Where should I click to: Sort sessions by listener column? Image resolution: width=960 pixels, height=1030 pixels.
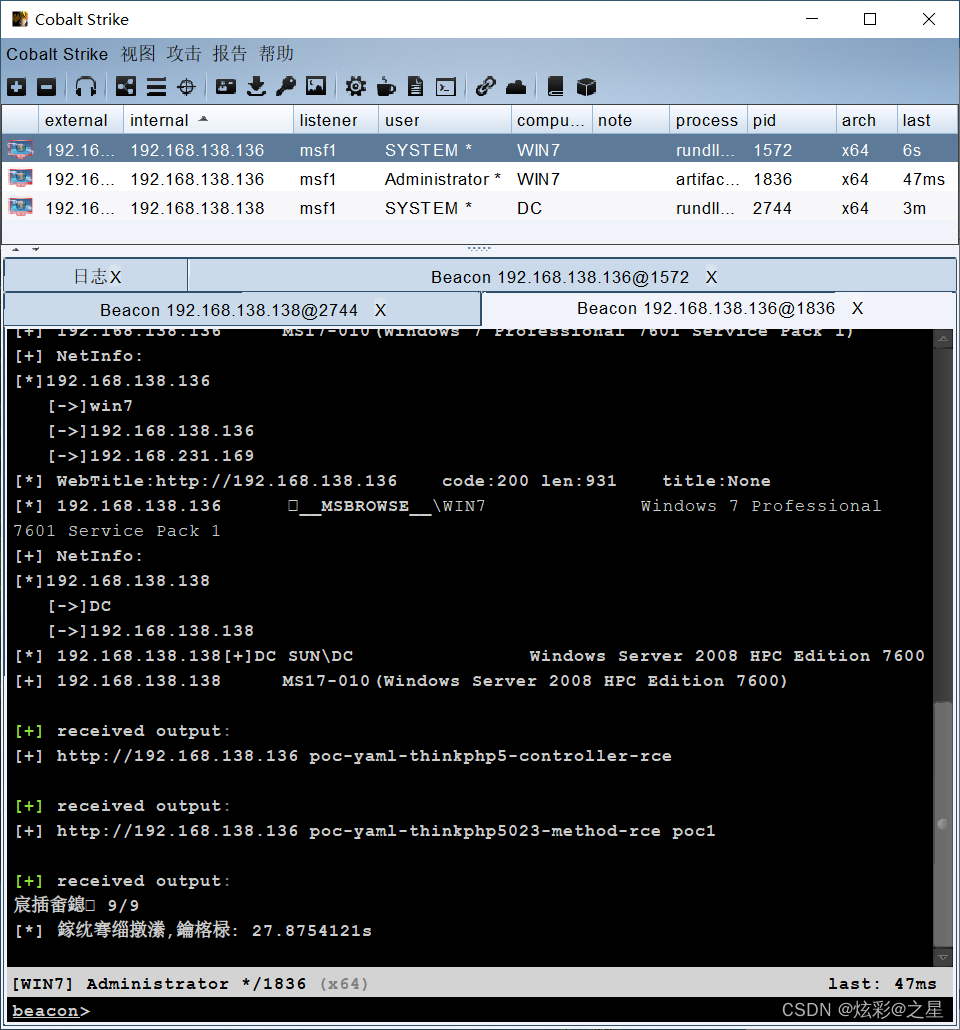[336, 120]
